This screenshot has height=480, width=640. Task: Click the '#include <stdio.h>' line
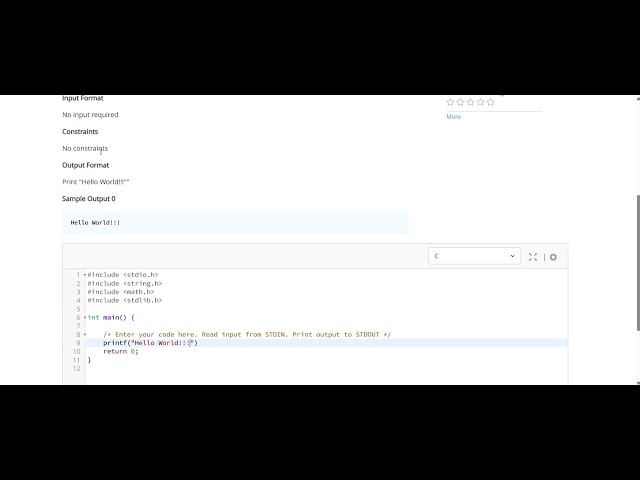pyautogui.click(x=123, y=275)
